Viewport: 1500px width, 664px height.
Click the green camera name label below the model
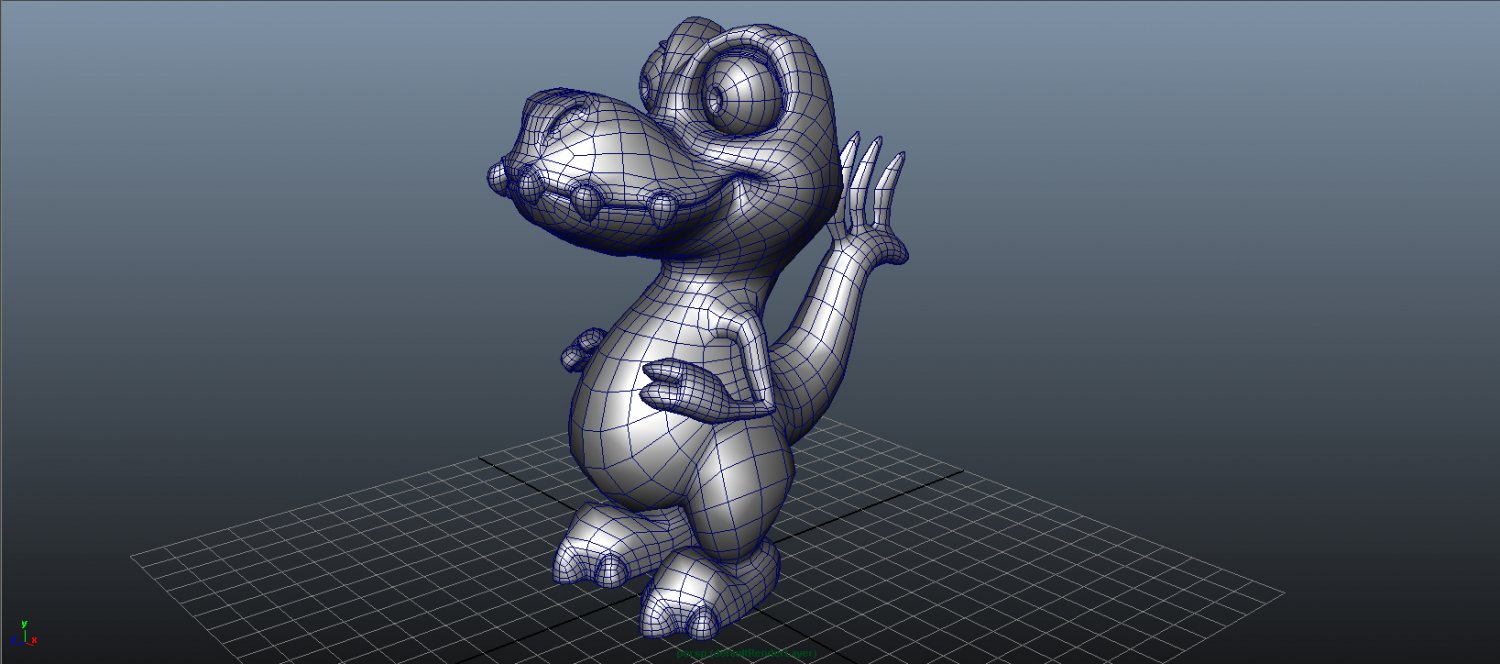click(747, 654)
